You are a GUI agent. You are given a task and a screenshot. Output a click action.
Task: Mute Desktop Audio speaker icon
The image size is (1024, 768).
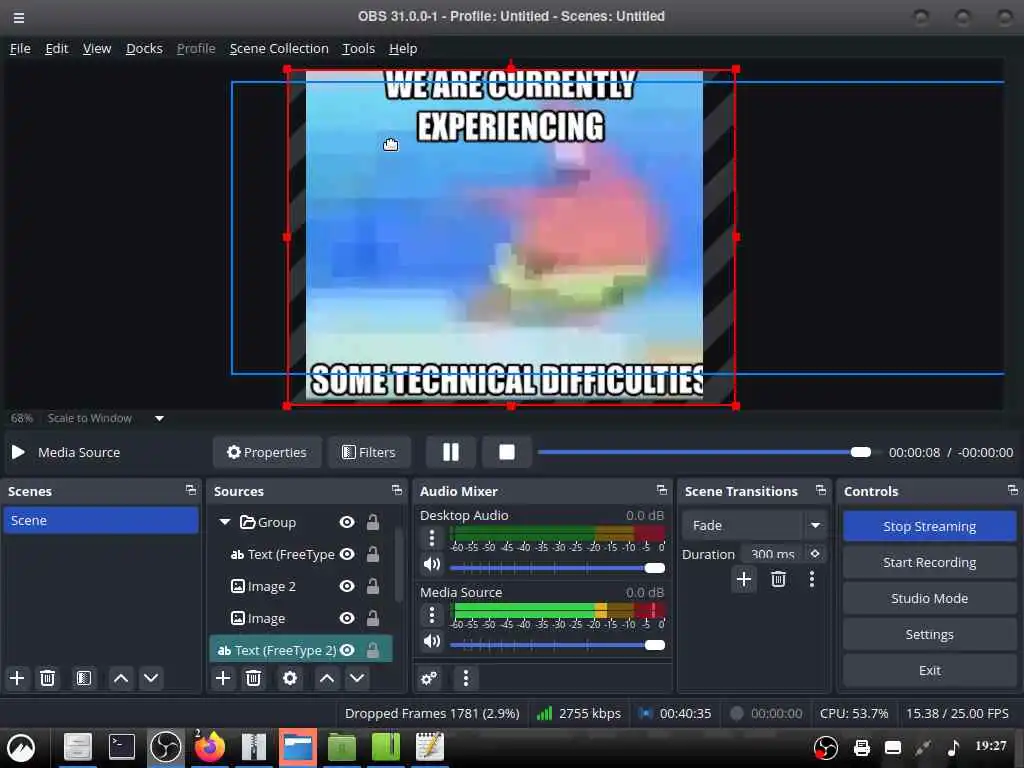432,564
